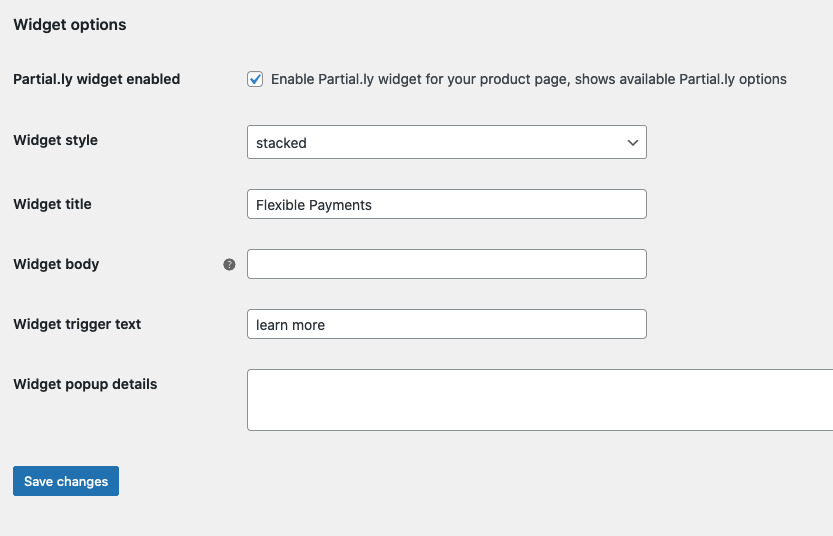Click the Widget body help icon
833x536 pixels.
229,265
